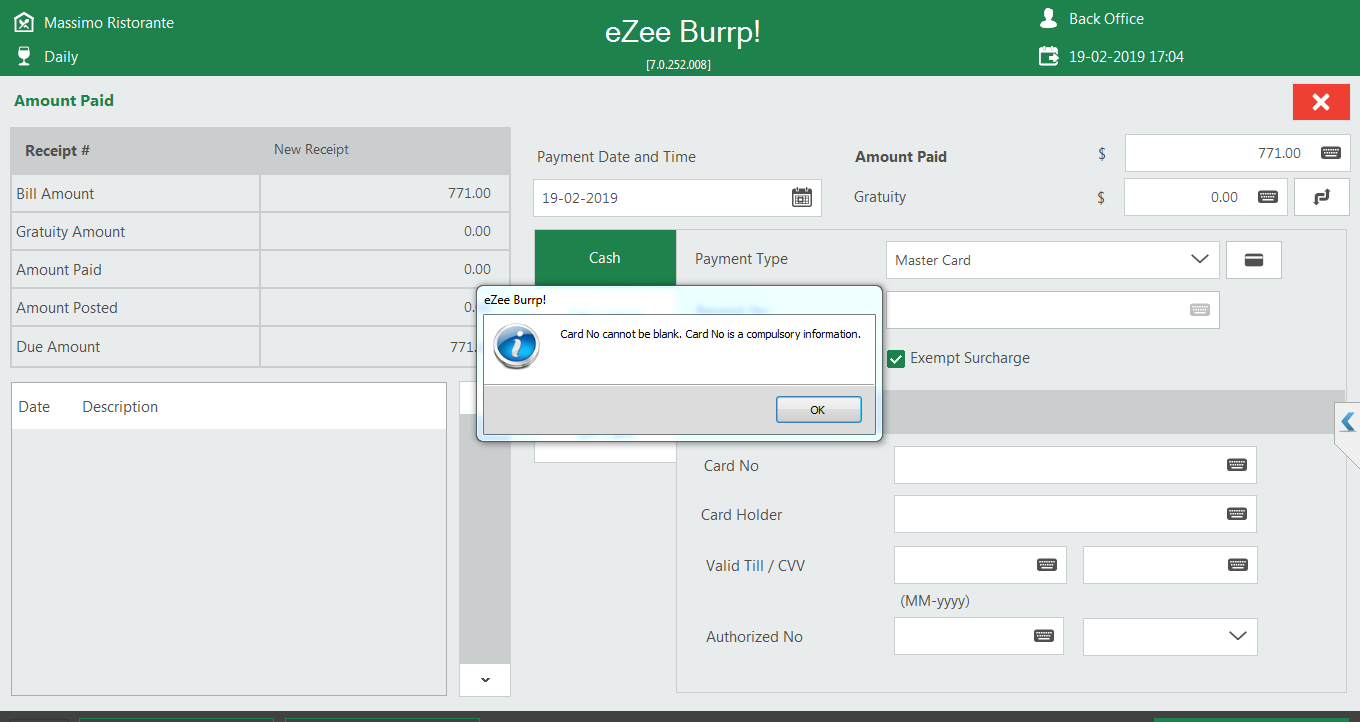
Task: Click scroll down arrow beside description list
Action: pyautogui.click(x=485, y=679)
